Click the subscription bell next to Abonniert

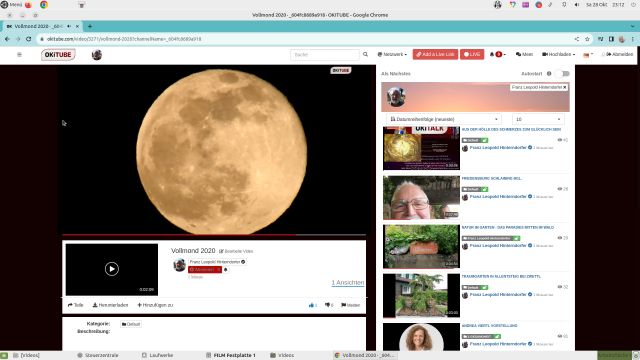[x=225, y=270]
